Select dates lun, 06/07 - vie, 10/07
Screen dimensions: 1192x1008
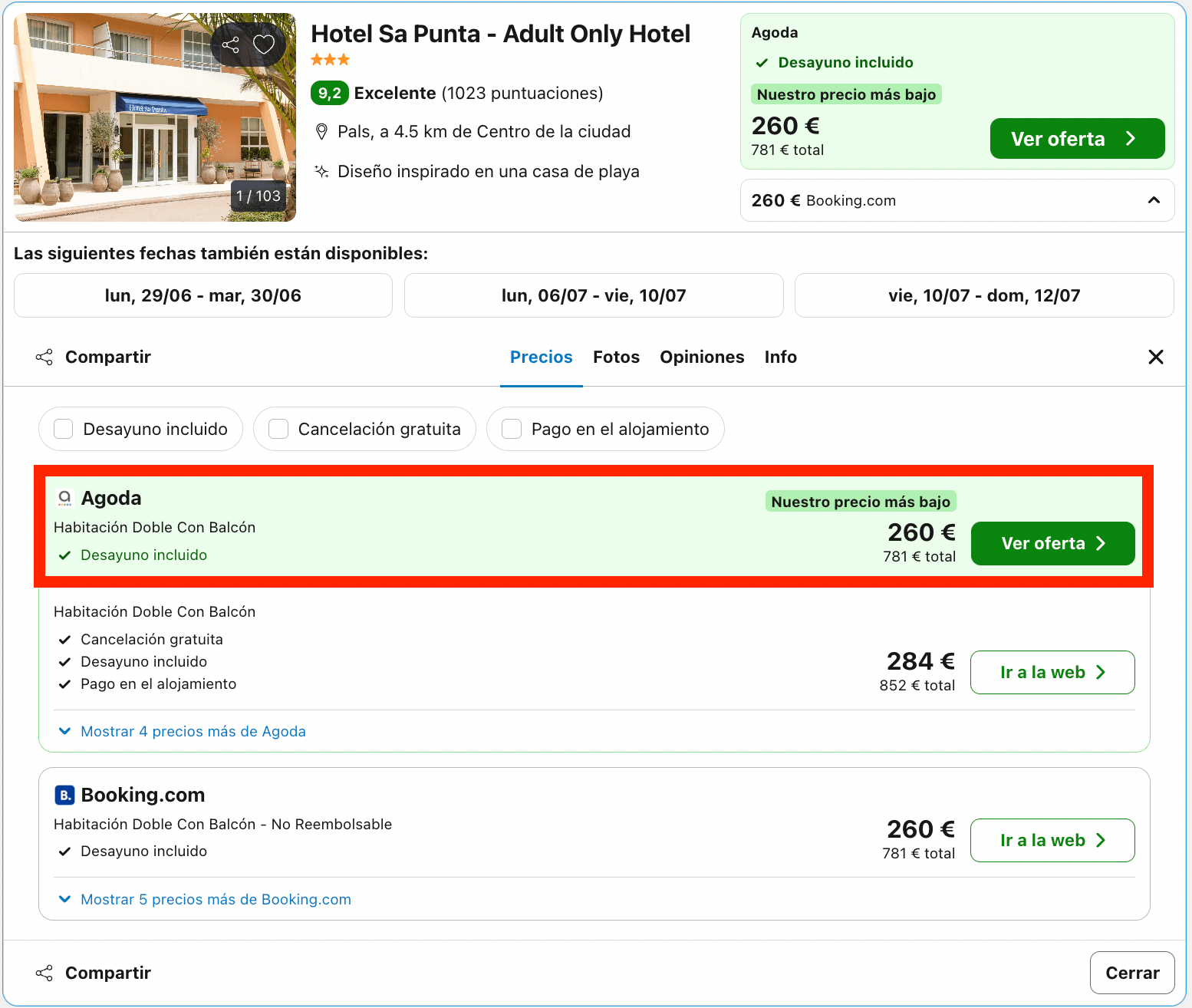[594, 295]
